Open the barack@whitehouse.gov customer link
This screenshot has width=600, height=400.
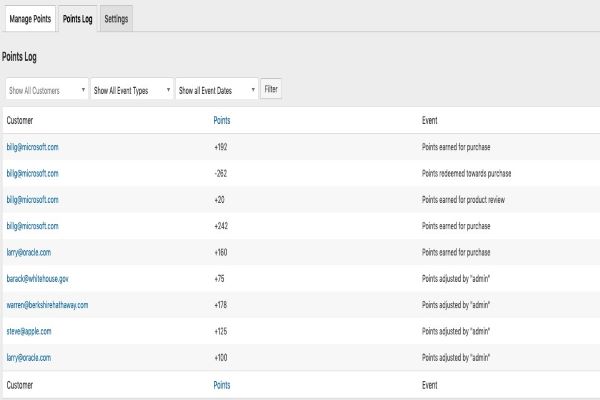37,279
